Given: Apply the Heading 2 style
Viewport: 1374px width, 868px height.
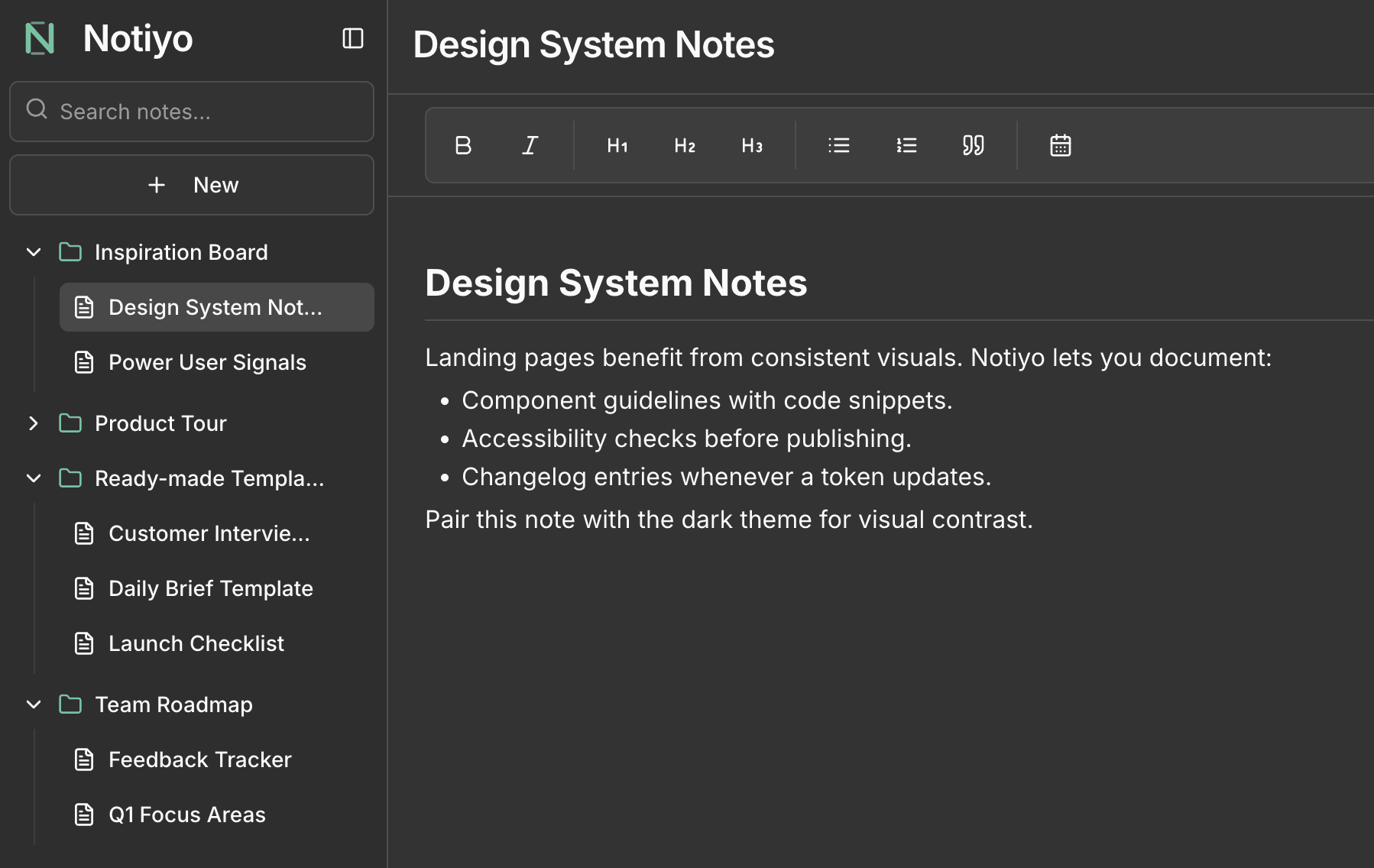Looking at the screenshot, I should click(685, 145).
